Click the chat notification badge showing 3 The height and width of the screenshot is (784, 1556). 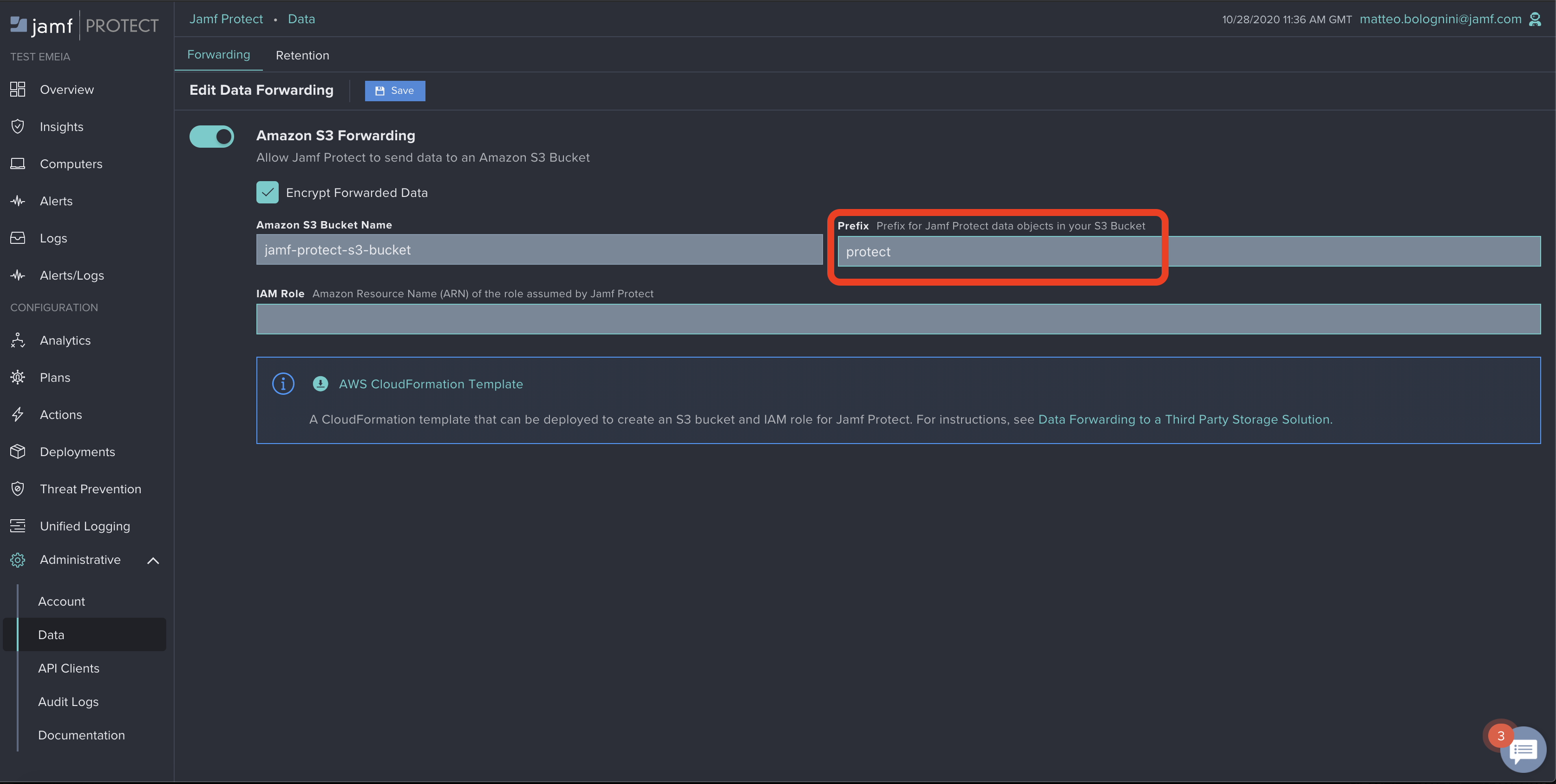click(x=1501, y=736)
